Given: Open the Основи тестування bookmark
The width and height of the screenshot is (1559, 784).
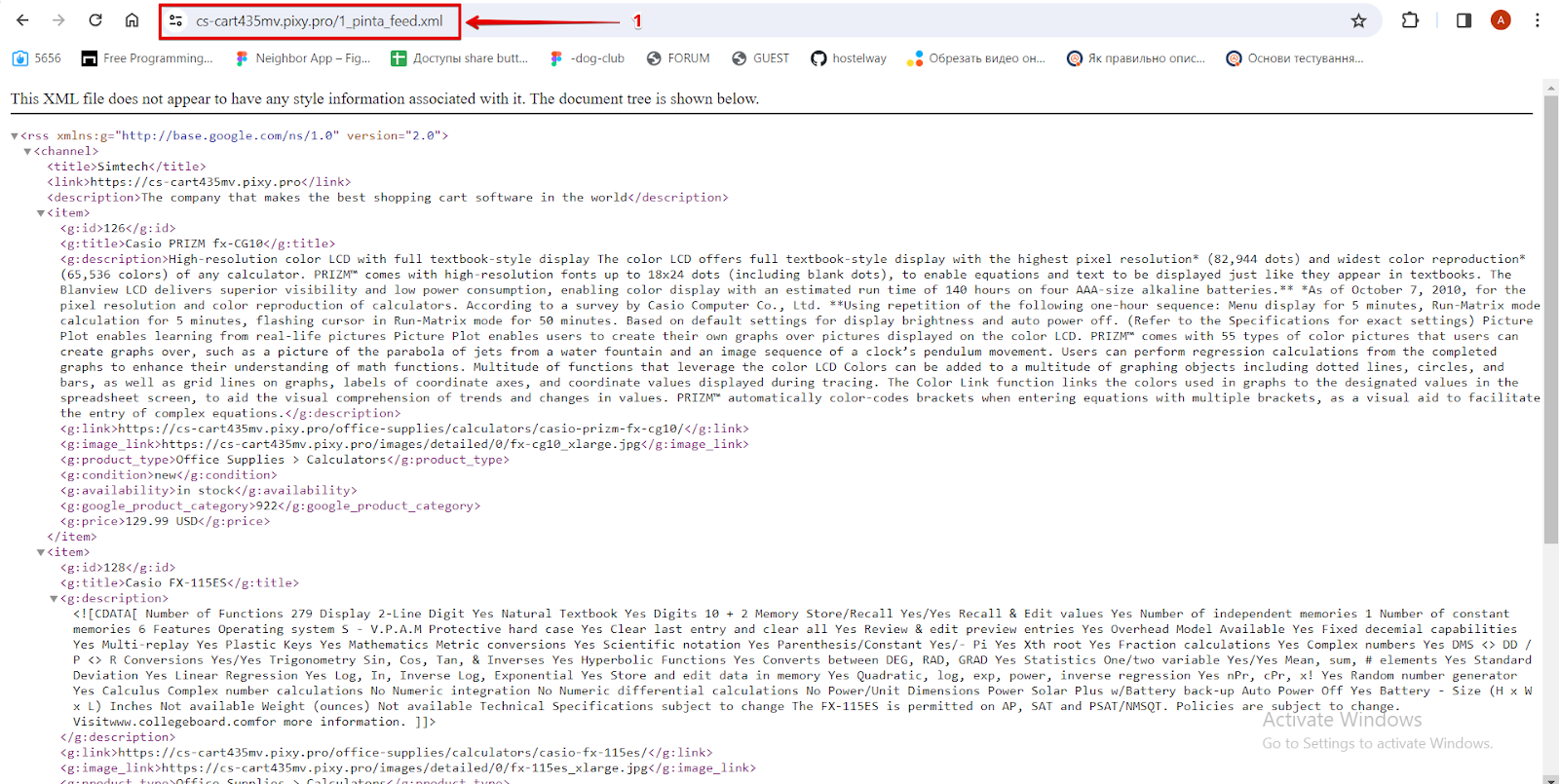Looking at the screenshot, I should [x=1295, y=58].
